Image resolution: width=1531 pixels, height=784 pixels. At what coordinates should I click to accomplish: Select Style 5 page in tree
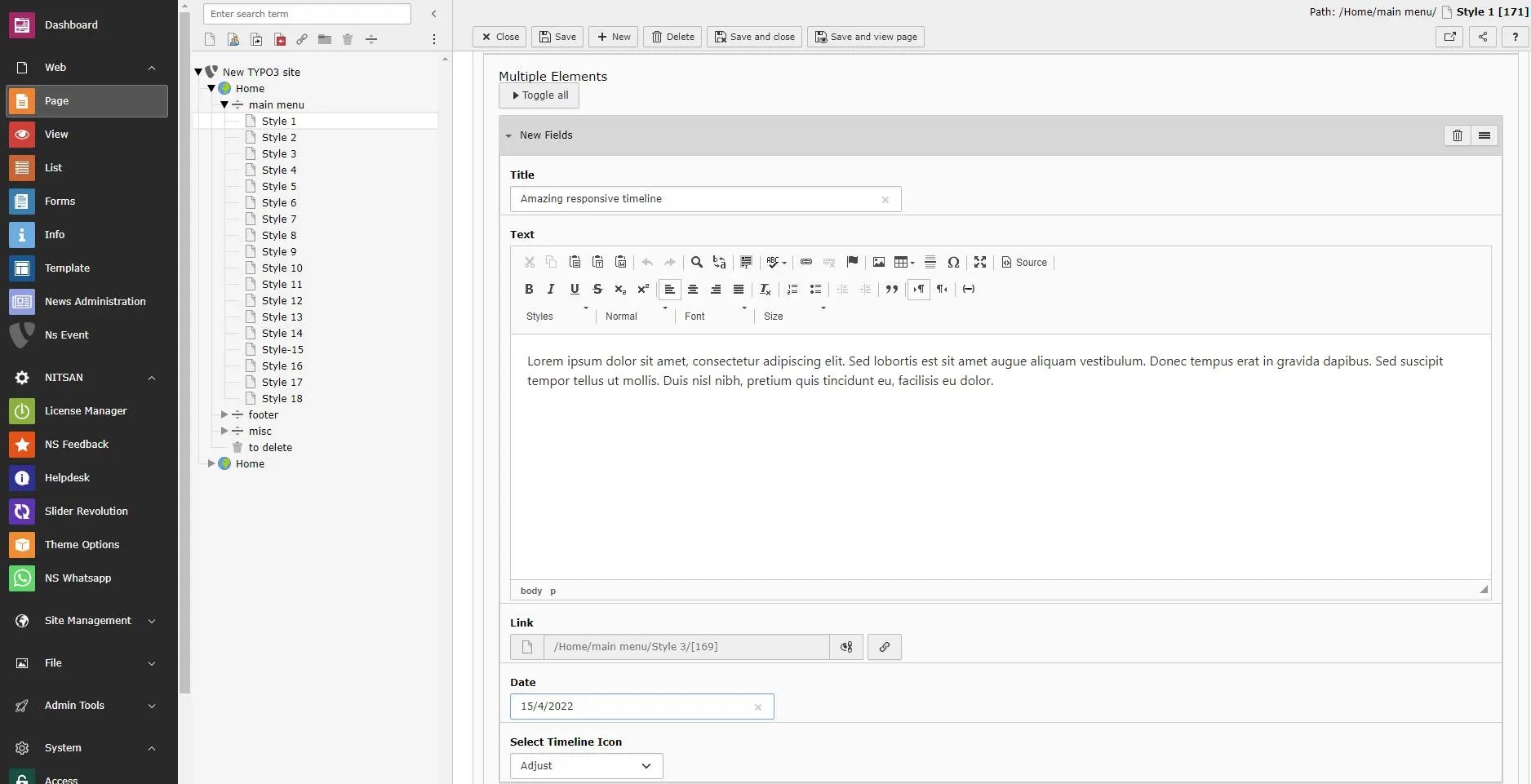click(279, 186)
